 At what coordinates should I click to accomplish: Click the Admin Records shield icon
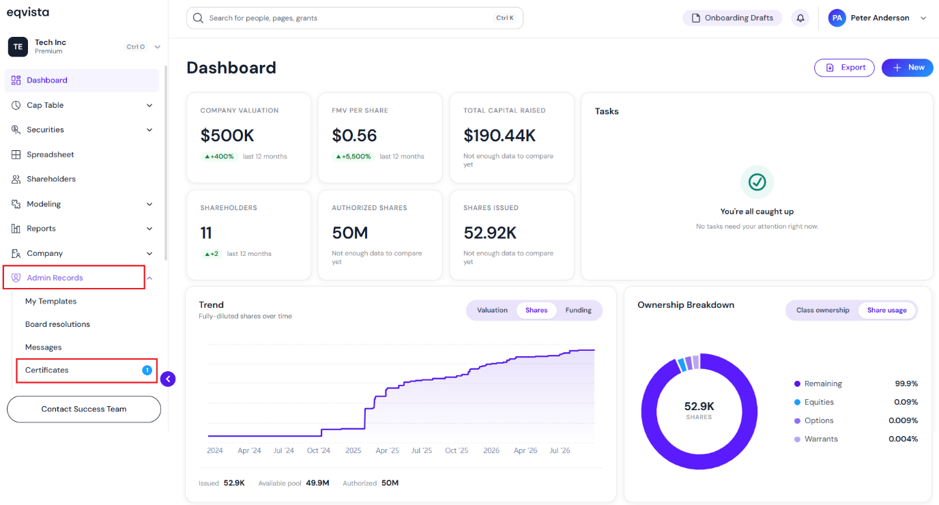tap(16, 278)
